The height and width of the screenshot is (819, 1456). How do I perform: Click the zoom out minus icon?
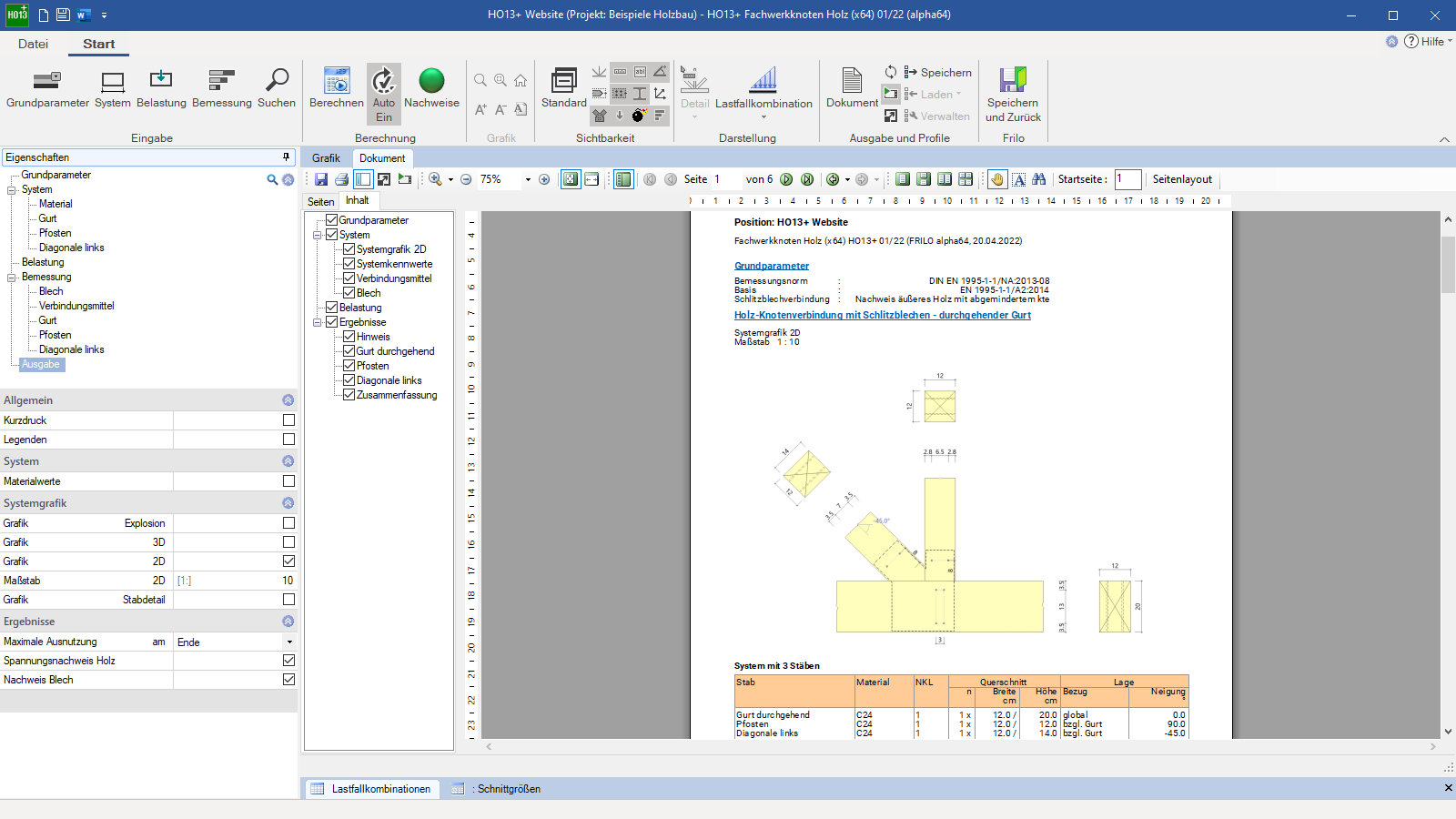click(x=466, y=179)
